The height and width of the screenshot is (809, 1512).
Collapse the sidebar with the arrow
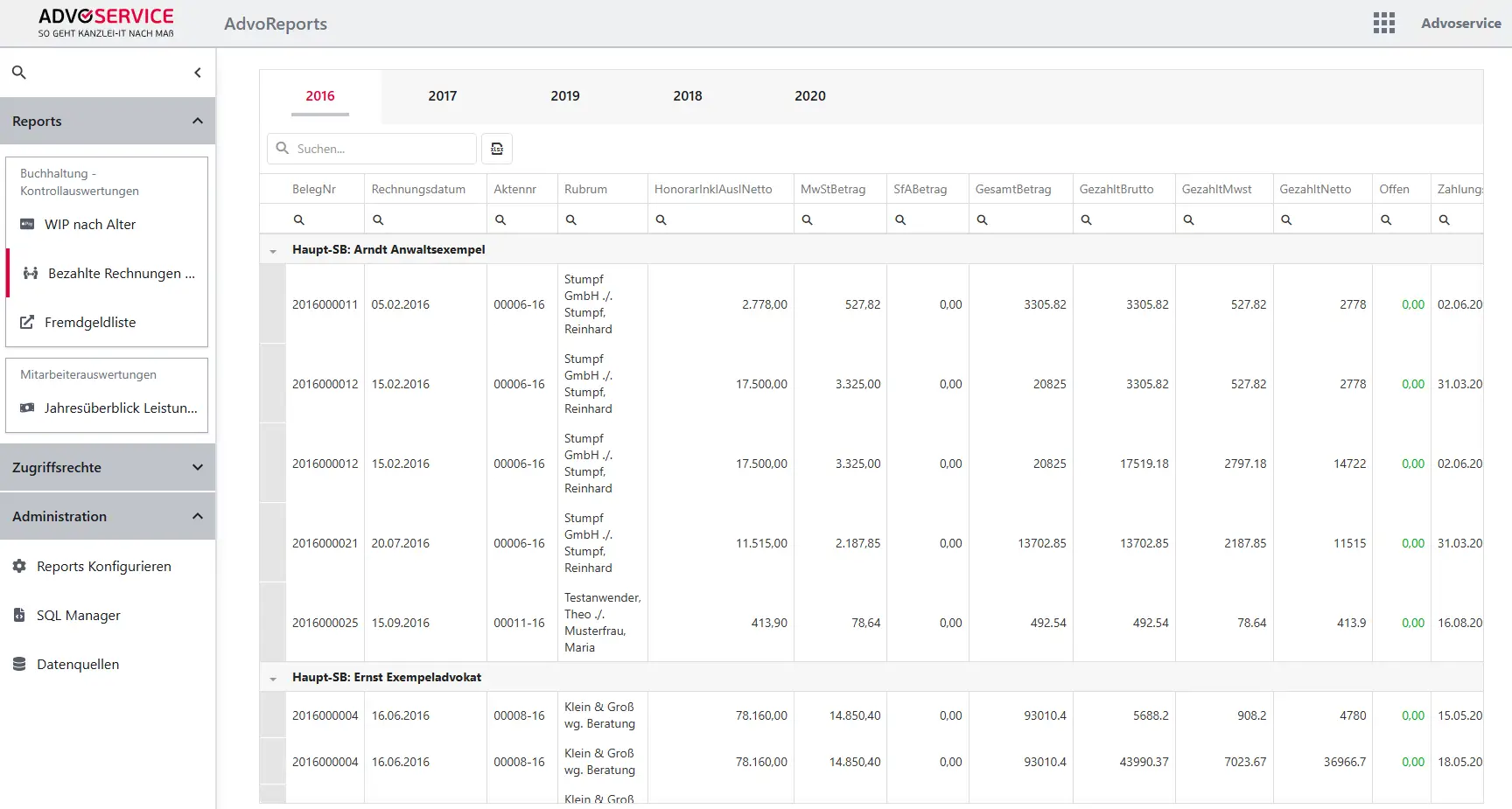(197, 72)
